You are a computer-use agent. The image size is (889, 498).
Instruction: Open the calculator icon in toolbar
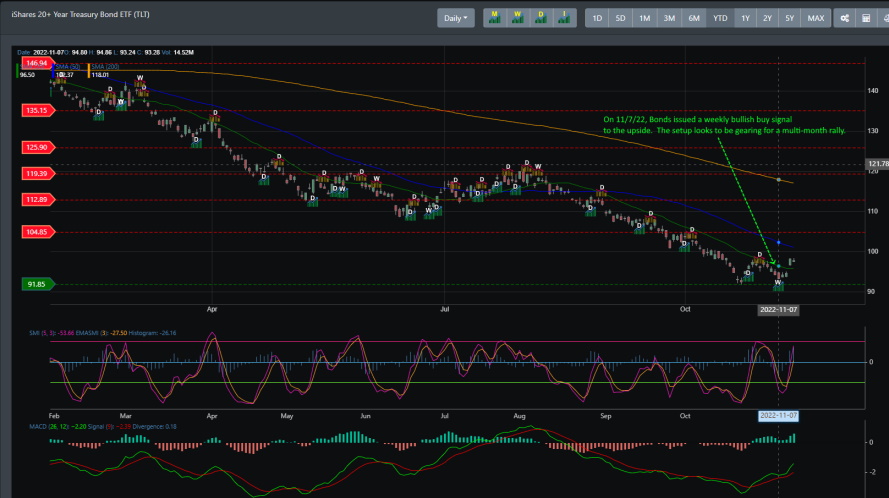(x=866, y=18)
